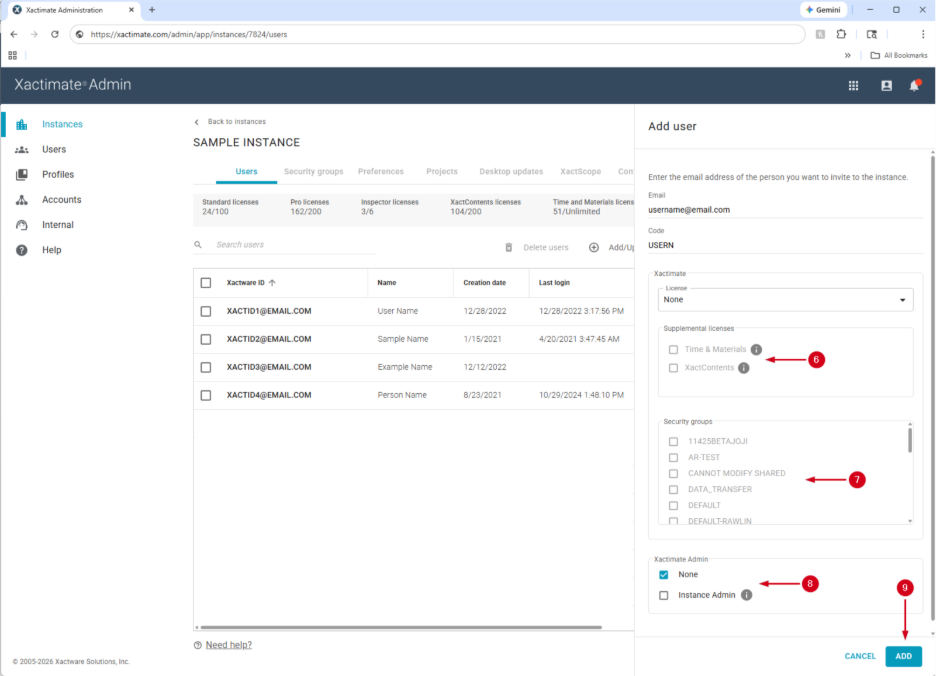
Task: Click the info icon beside Time & Materials
Action: tap(756, 350)
